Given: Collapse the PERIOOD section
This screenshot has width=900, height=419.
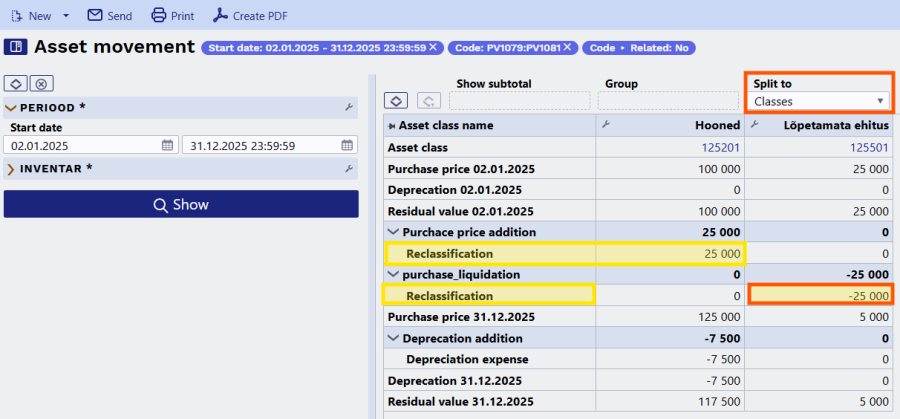Looking at the screenshot, I should point(10,108).
